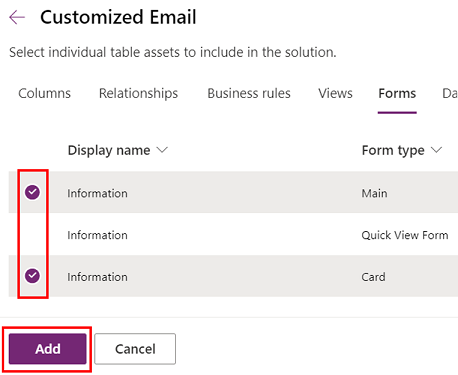
Task: Open the Views tab
Action: pos(335,93)
